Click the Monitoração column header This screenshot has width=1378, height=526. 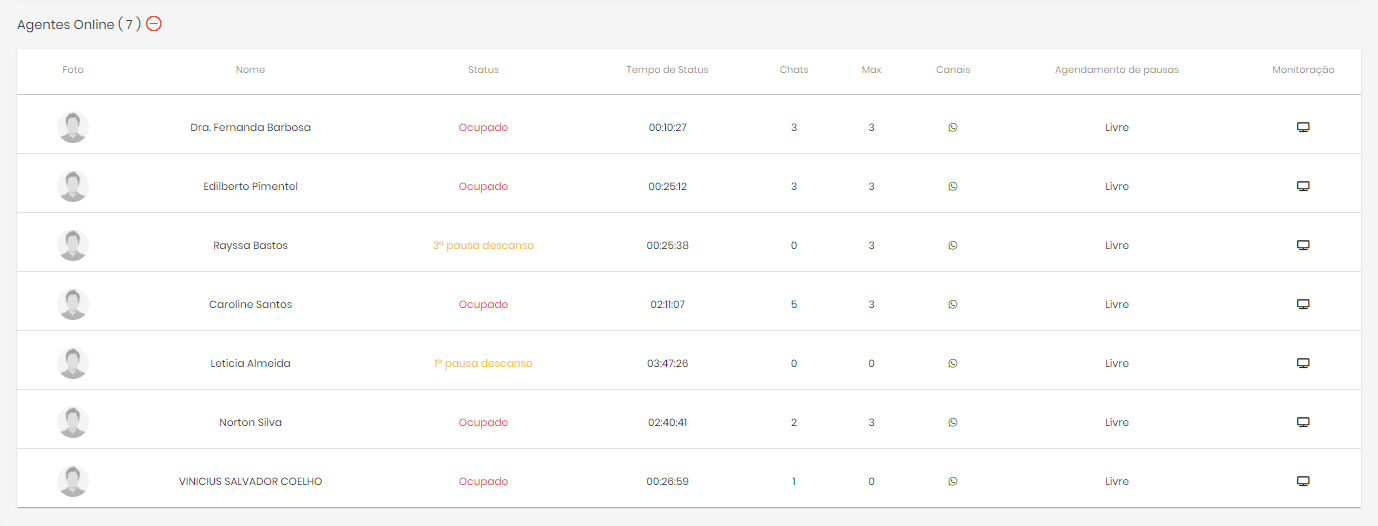click(1303, 70)
